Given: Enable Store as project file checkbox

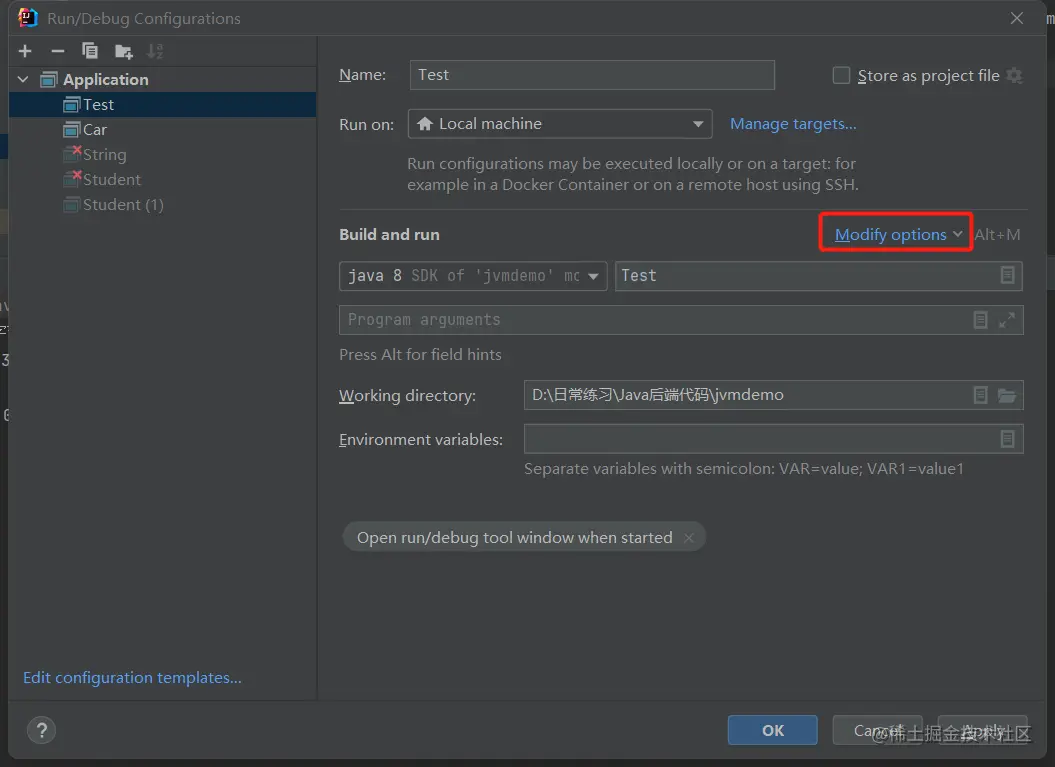Looking at the screenshot, I should pos(841,75).
